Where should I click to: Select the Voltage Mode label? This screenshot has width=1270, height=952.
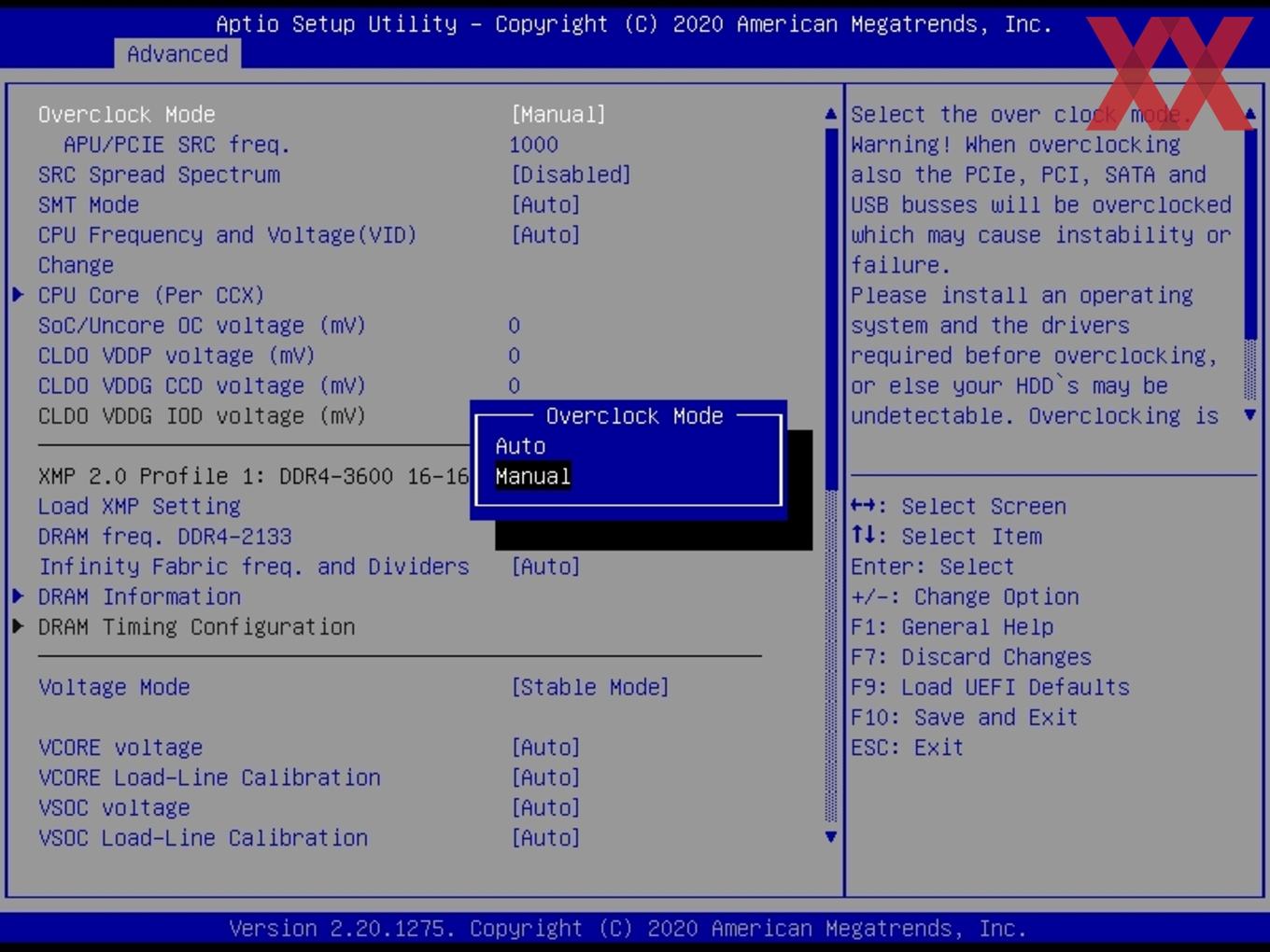[114, 687]
